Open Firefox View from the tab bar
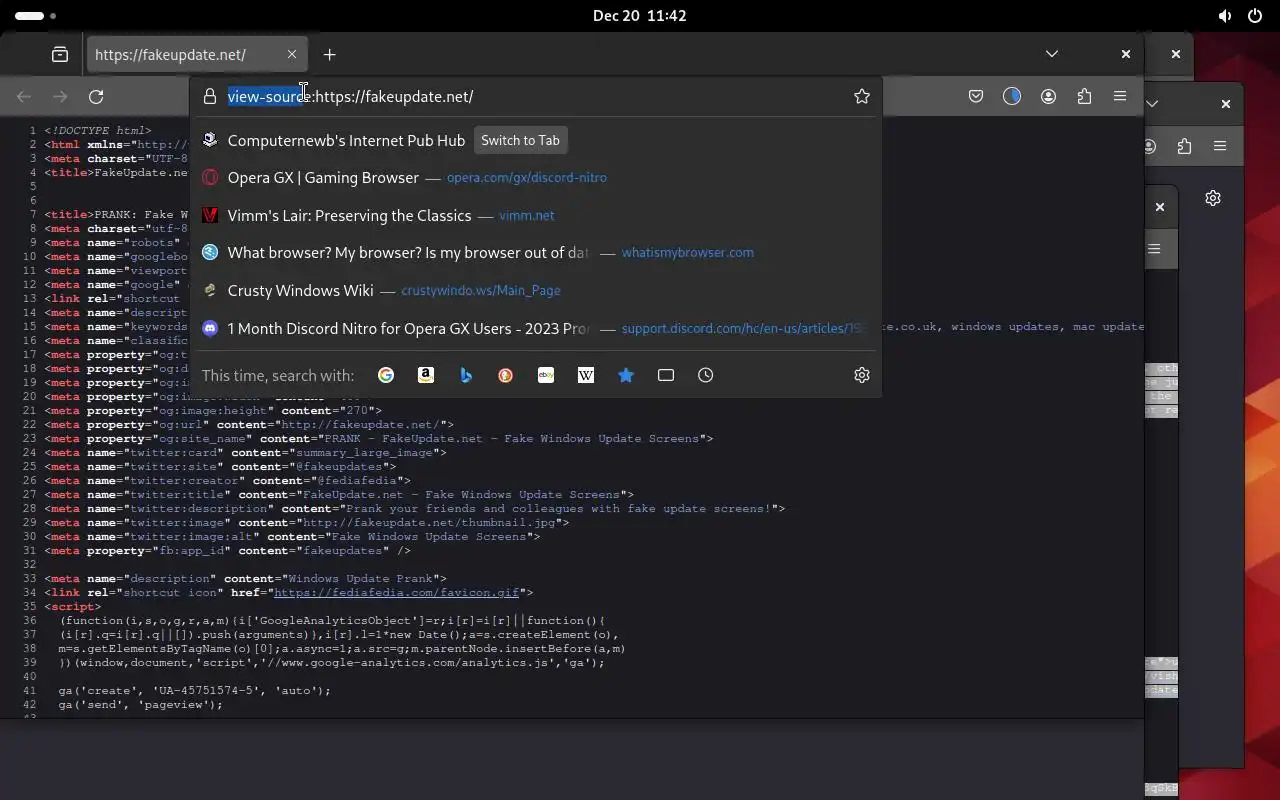Viewport: 1280px width, 800px height. click(x=60, y=54)
